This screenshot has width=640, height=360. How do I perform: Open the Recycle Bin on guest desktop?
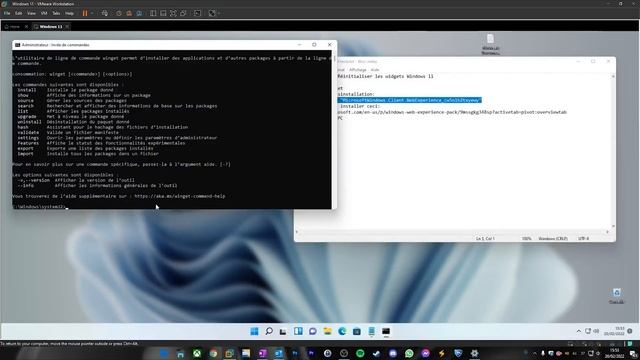pyautogui.click(x=616, y=296)
